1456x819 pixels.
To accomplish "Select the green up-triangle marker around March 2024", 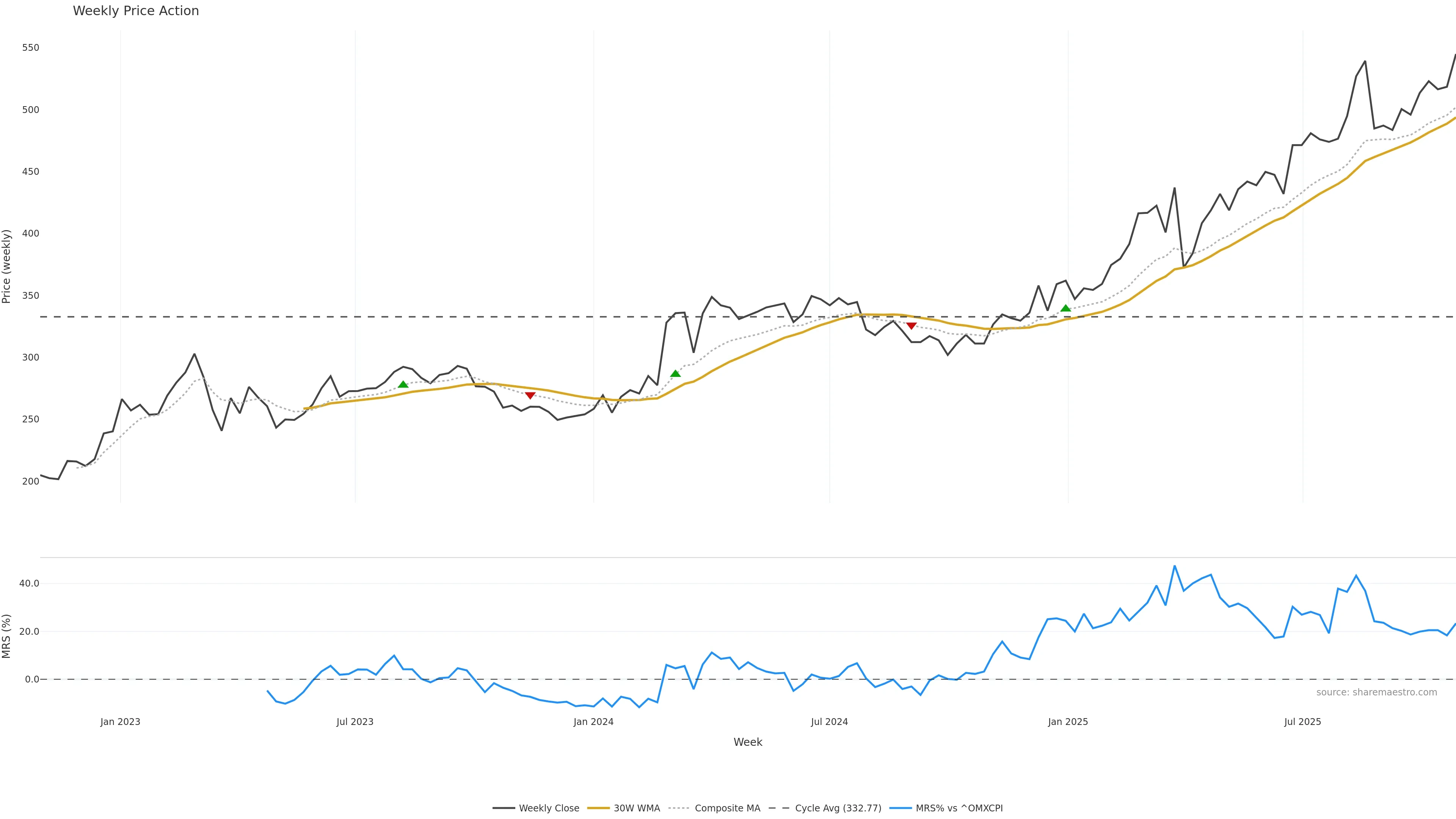I will click(675, 373).
